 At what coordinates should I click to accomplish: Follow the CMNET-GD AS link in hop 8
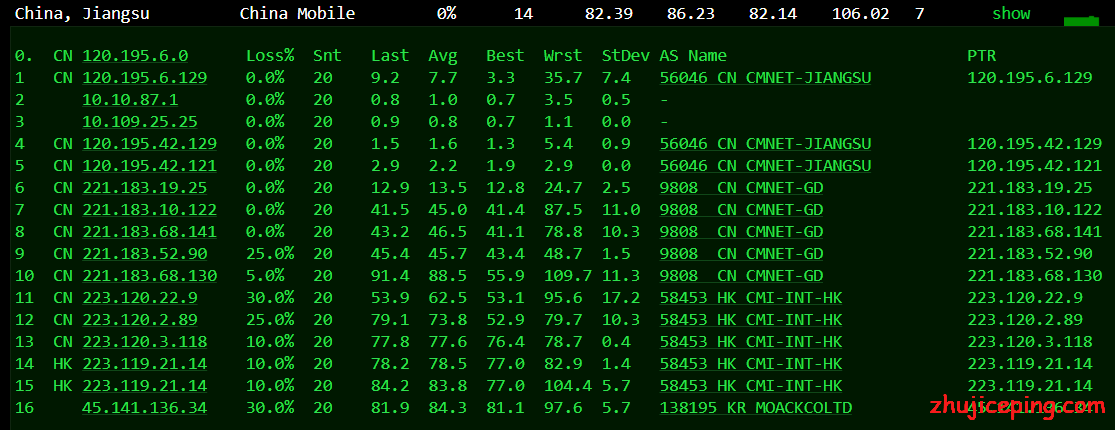click(x=741, y=232)
